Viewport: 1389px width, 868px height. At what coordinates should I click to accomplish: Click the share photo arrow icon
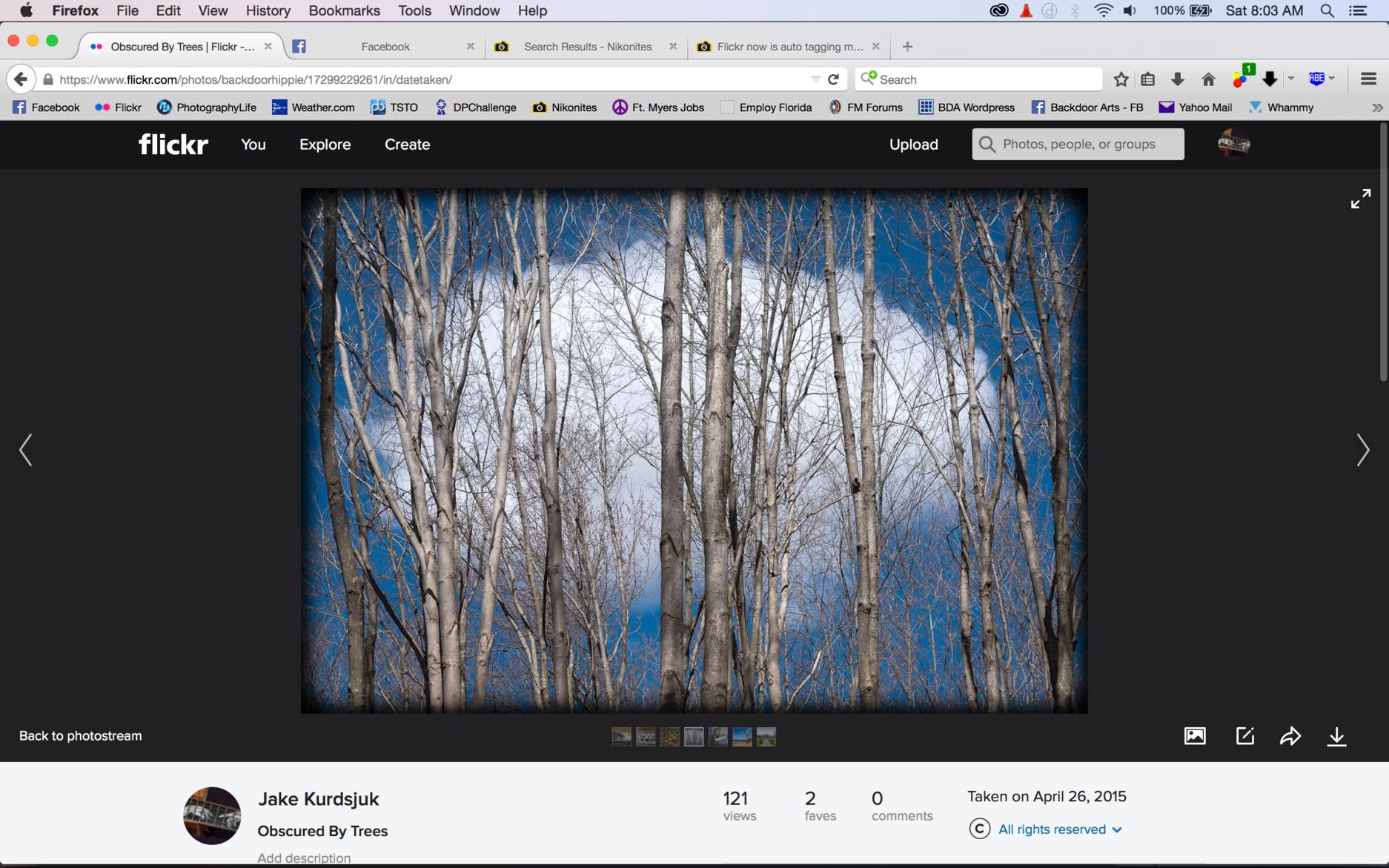pos(1290,736)
